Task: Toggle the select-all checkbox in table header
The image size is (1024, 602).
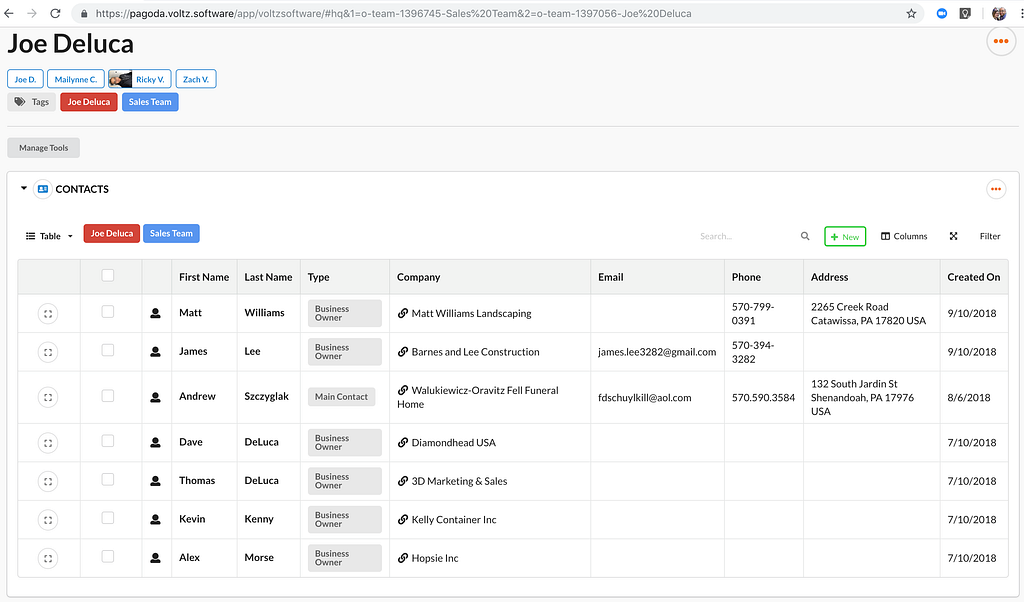Action: click(108, 276)
